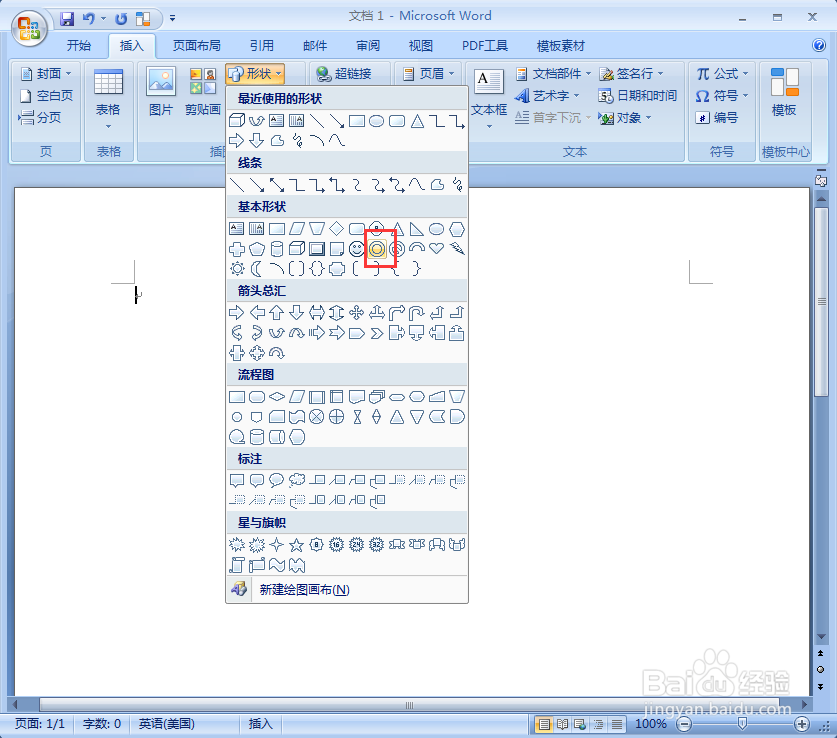Select the 4-point star shape

coord(277,545)
